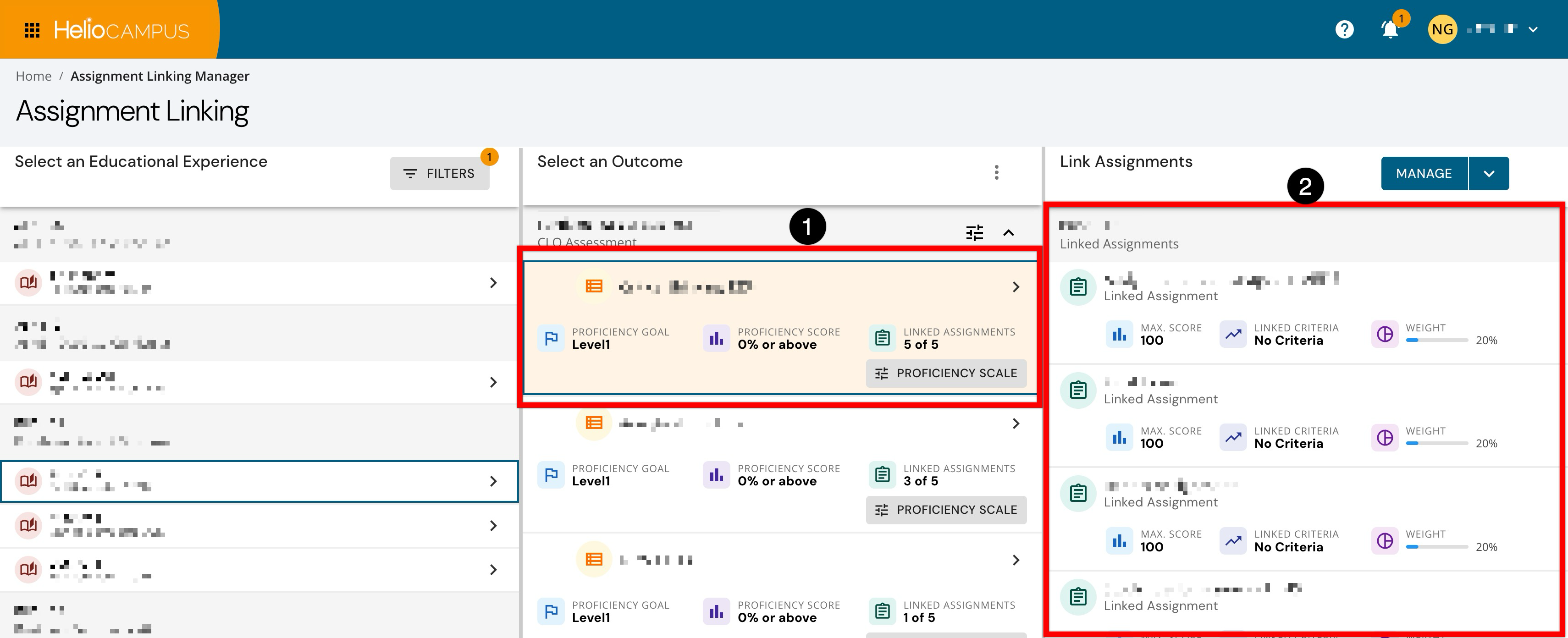Expand the highlighted outcome's right chevron

[x=1016, y=287]
